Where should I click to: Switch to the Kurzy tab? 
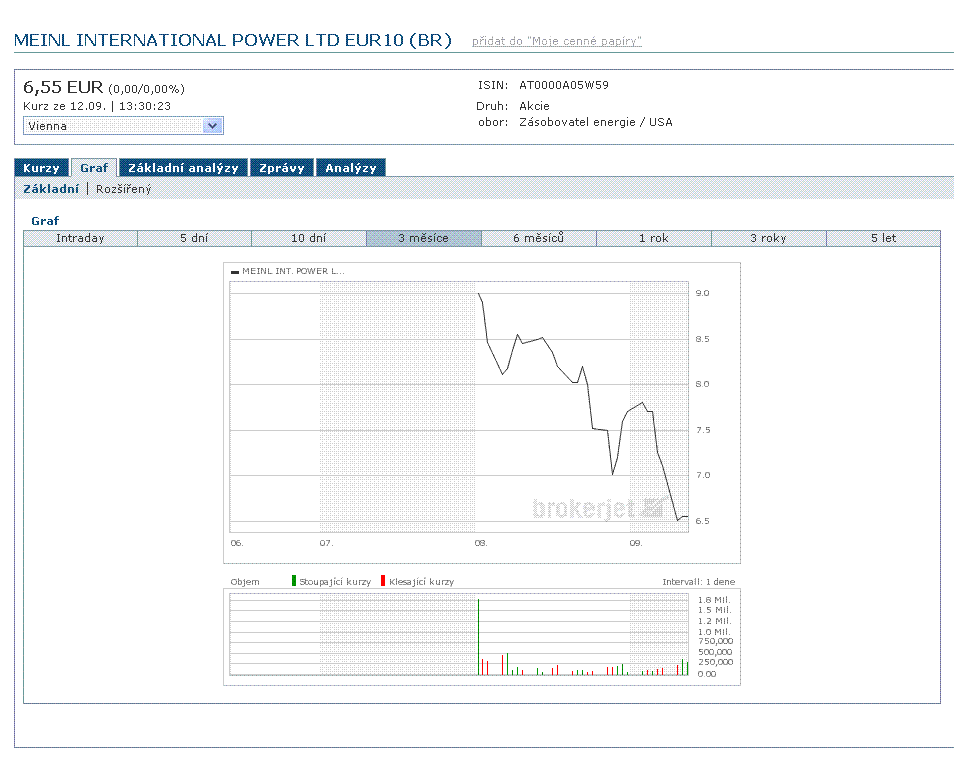tap(41, 168)
